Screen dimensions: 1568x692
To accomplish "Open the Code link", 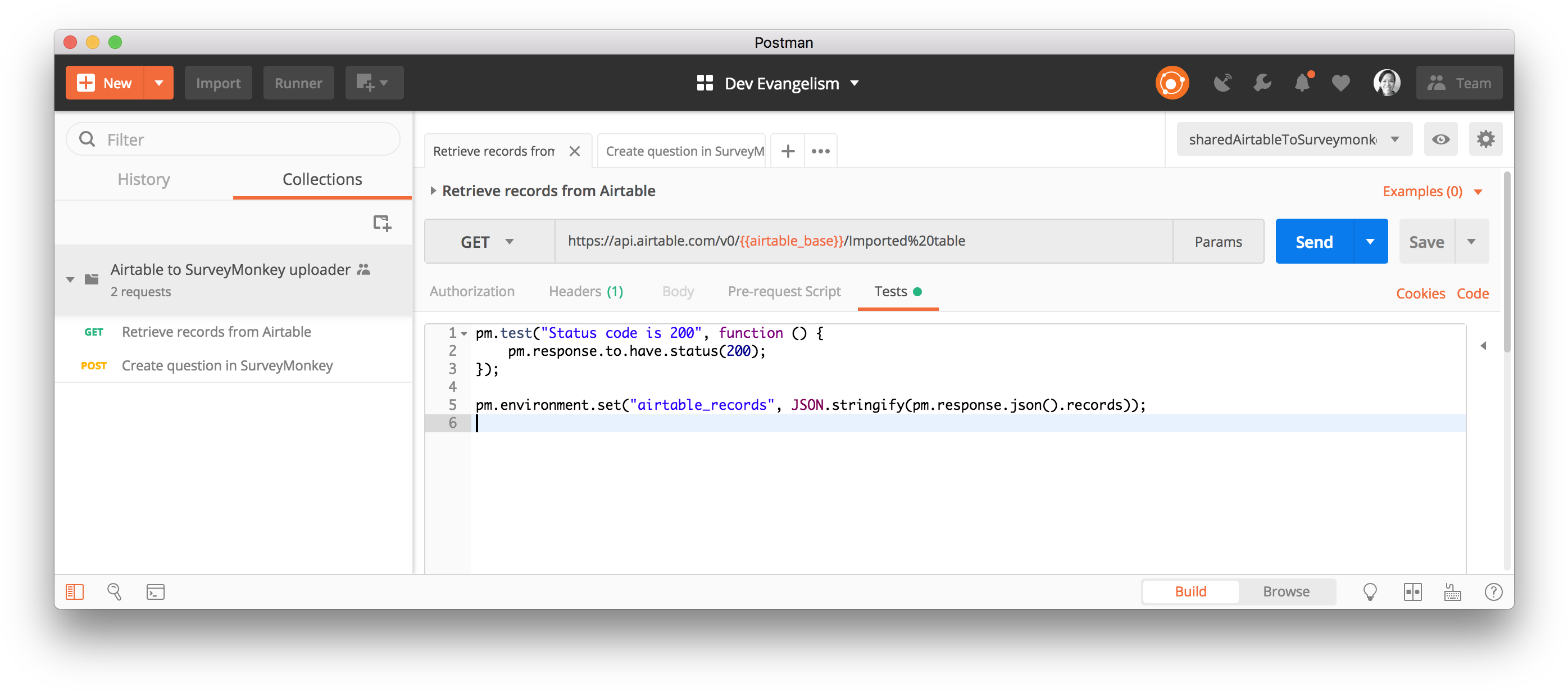I will click(x=1472, y=293).
